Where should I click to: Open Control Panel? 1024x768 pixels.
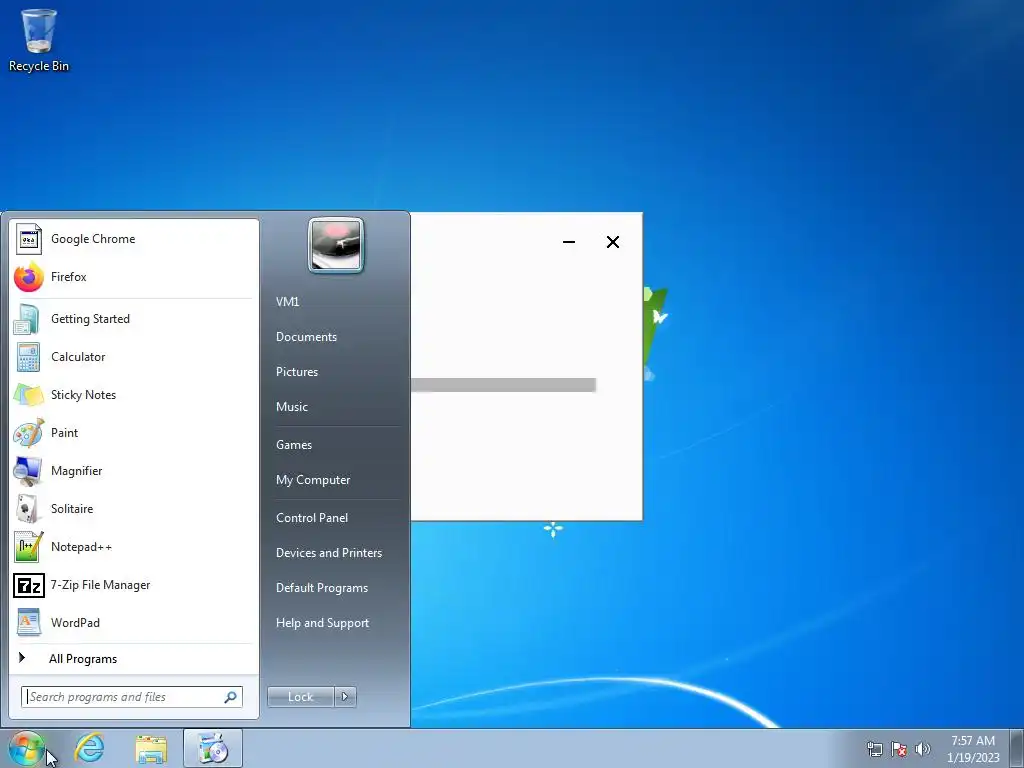tap(312, 518)
